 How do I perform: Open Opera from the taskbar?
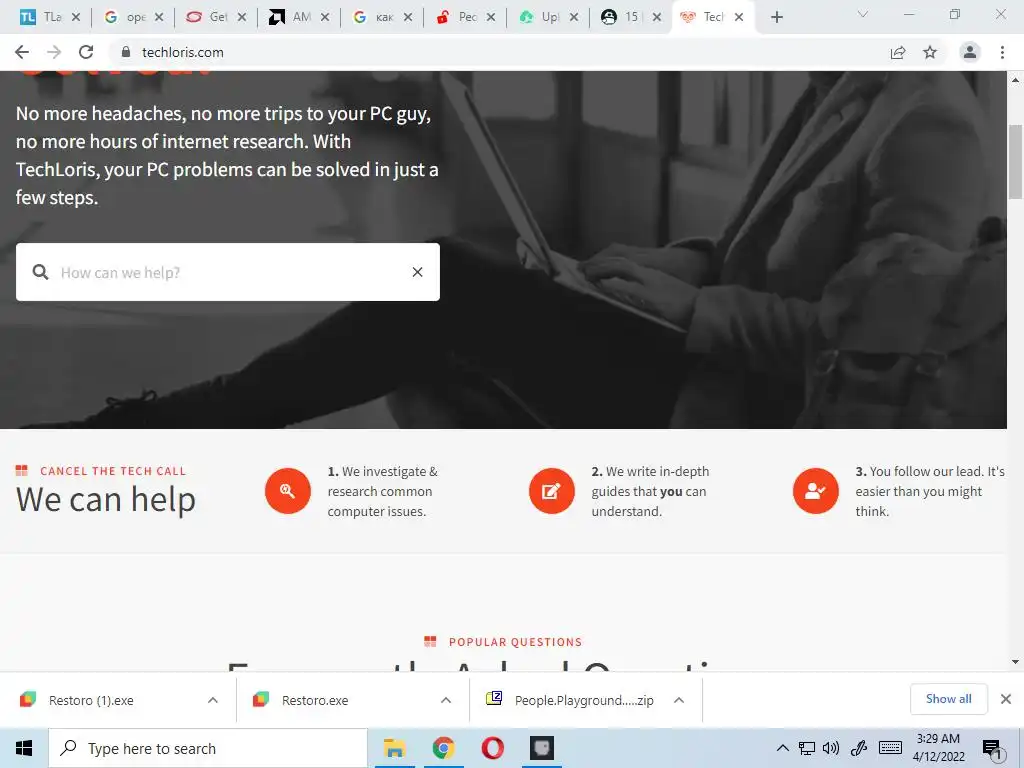pyautogui.click(x=492, y=748)
